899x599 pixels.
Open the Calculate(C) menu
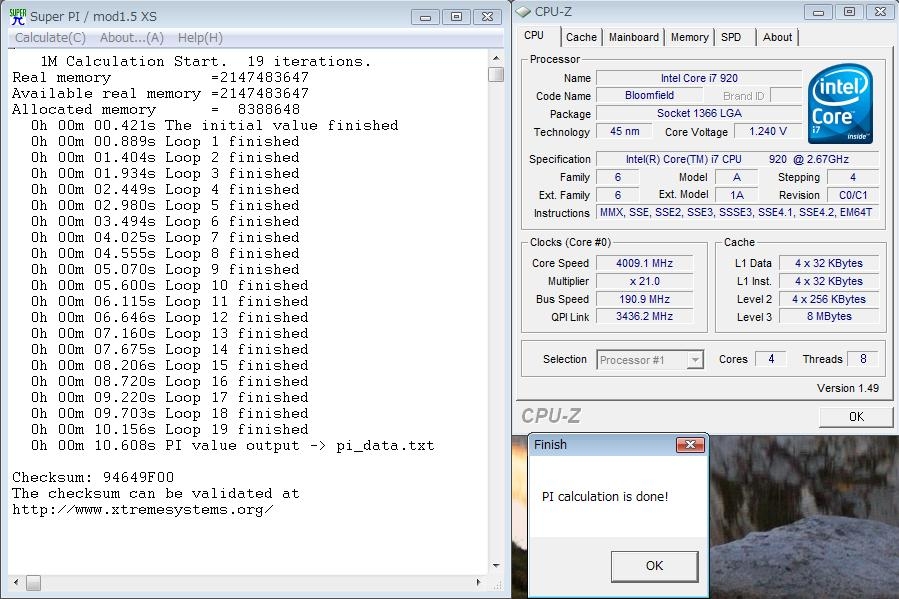50,37
